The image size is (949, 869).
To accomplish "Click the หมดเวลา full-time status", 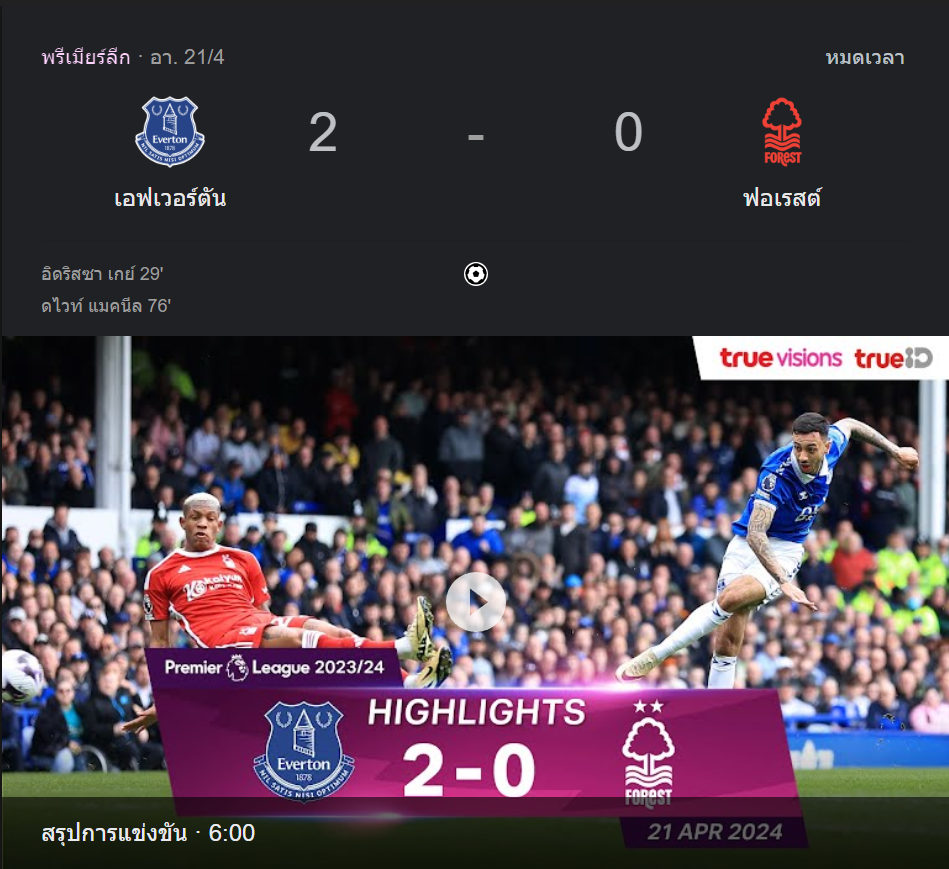I will tap(865, 58).
